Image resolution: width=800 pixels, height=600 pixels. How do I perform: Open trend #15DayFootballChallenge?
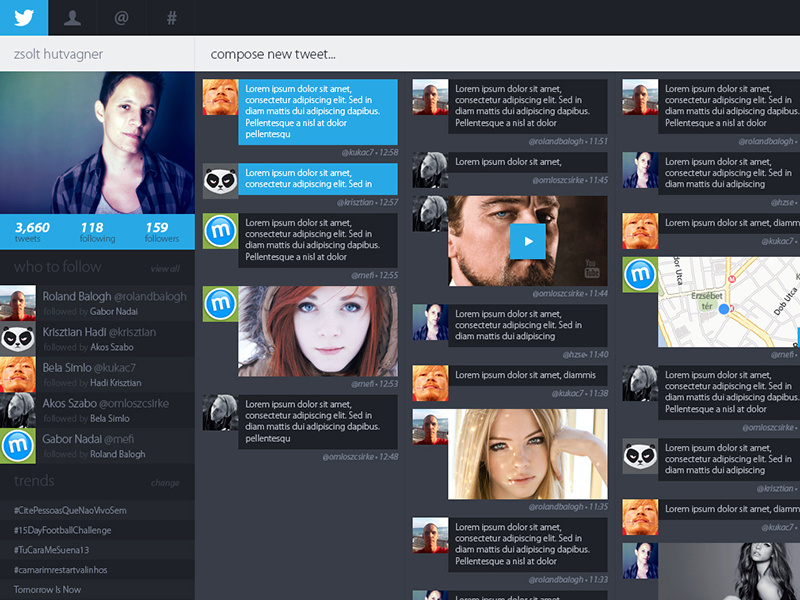click(x=62, y=530)
